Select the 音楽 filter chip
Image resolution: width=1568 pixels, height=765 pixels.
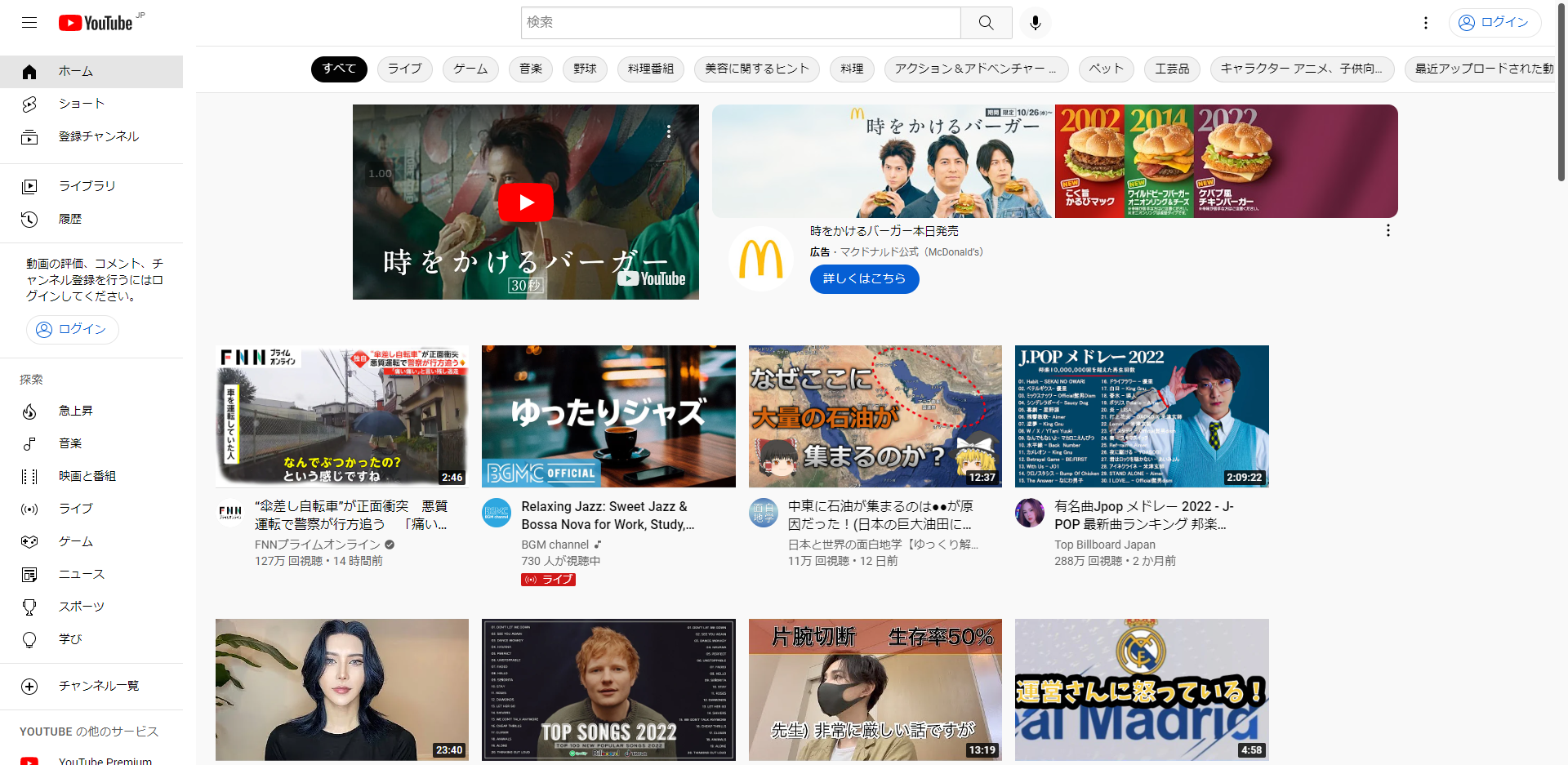pyautogui.click(x=531, y=69)
